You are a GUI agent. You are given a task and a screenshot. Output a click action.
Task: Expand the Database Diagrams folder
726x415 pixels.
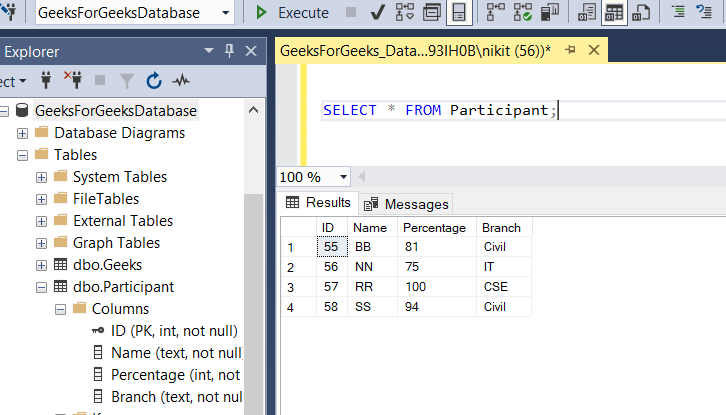[22, 133]
